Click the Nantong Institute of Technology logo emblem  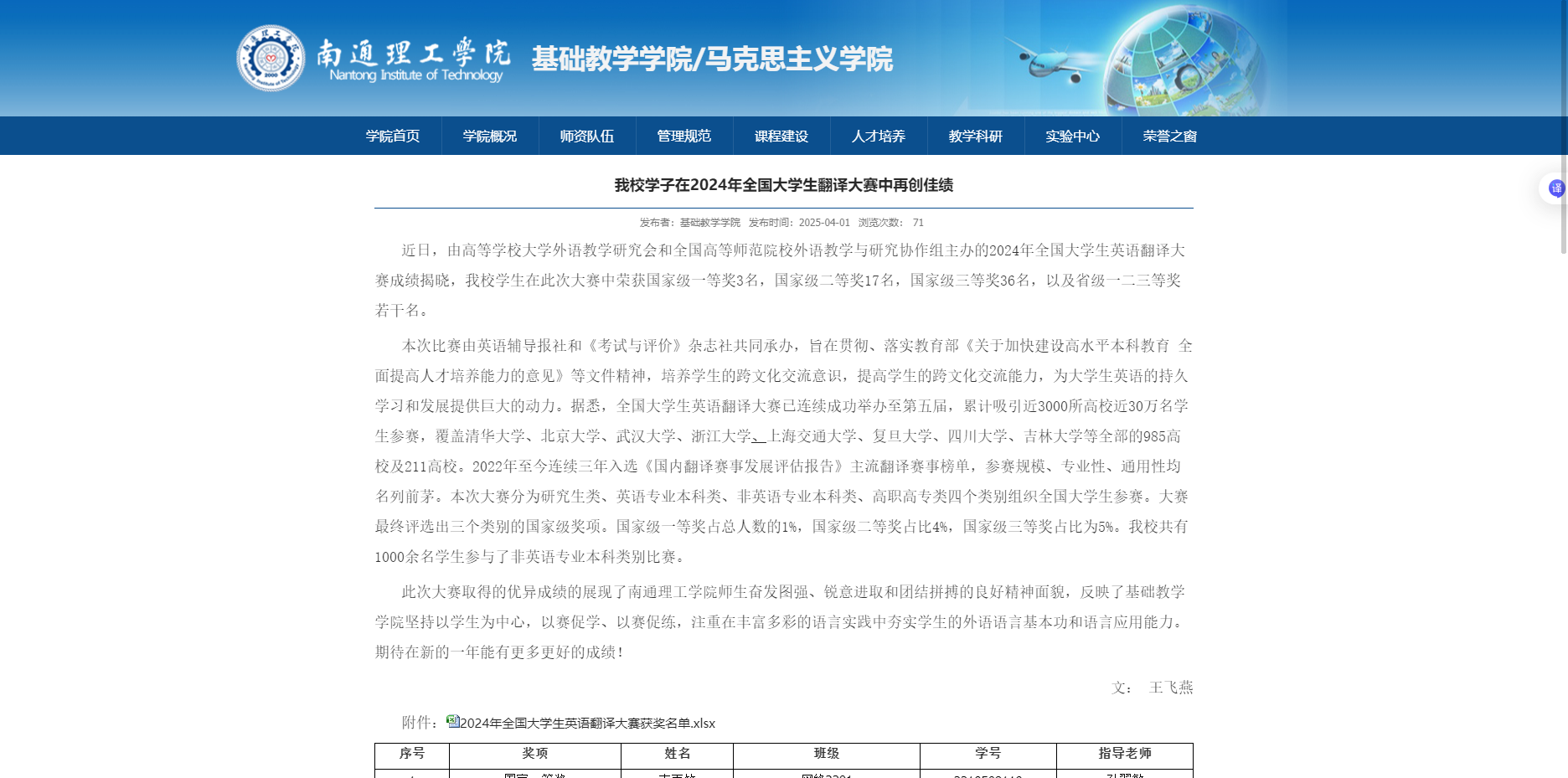point(270,58)
